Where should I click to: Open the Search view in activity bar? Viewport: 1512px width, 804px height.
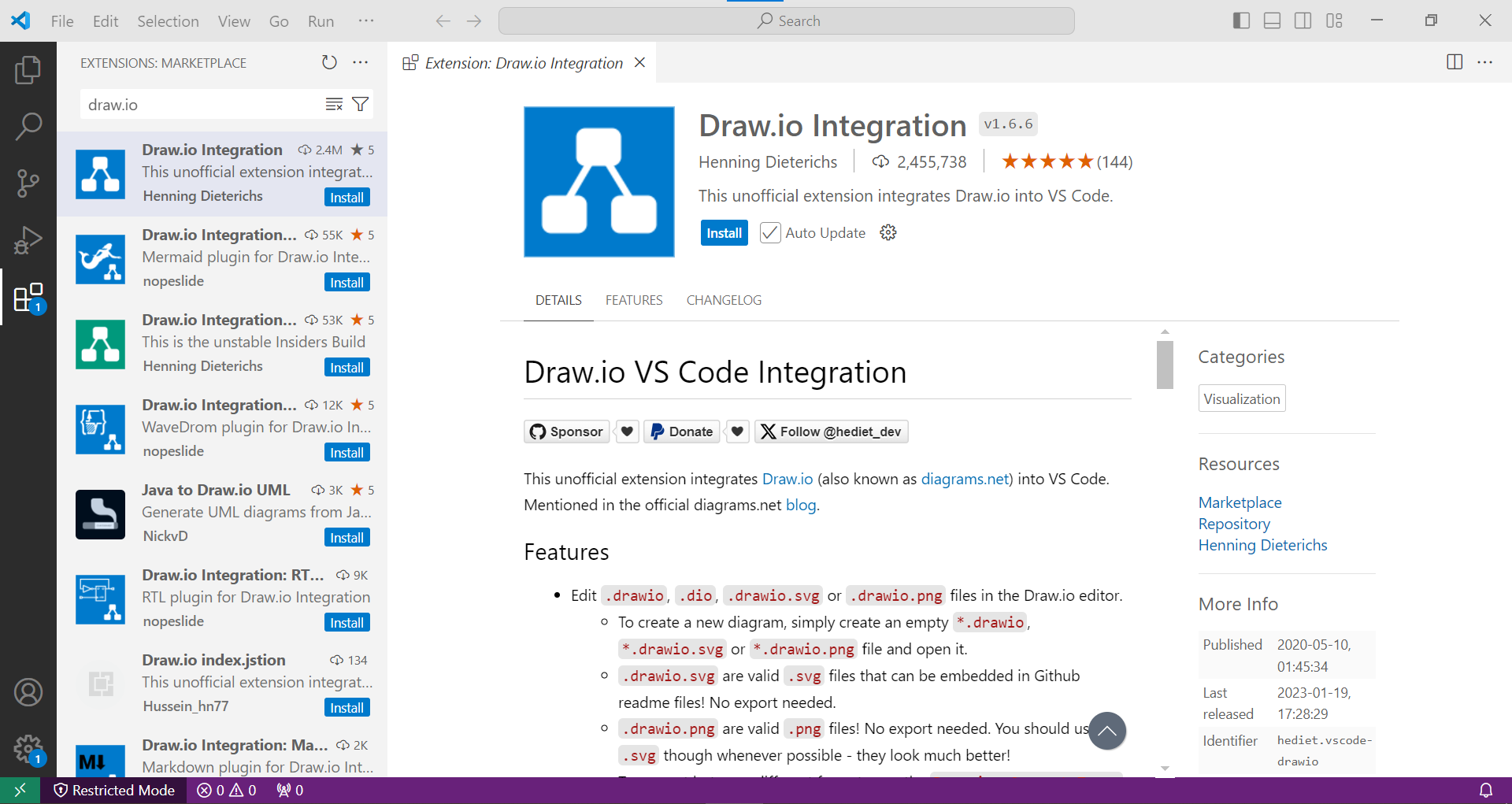[28, 126]
